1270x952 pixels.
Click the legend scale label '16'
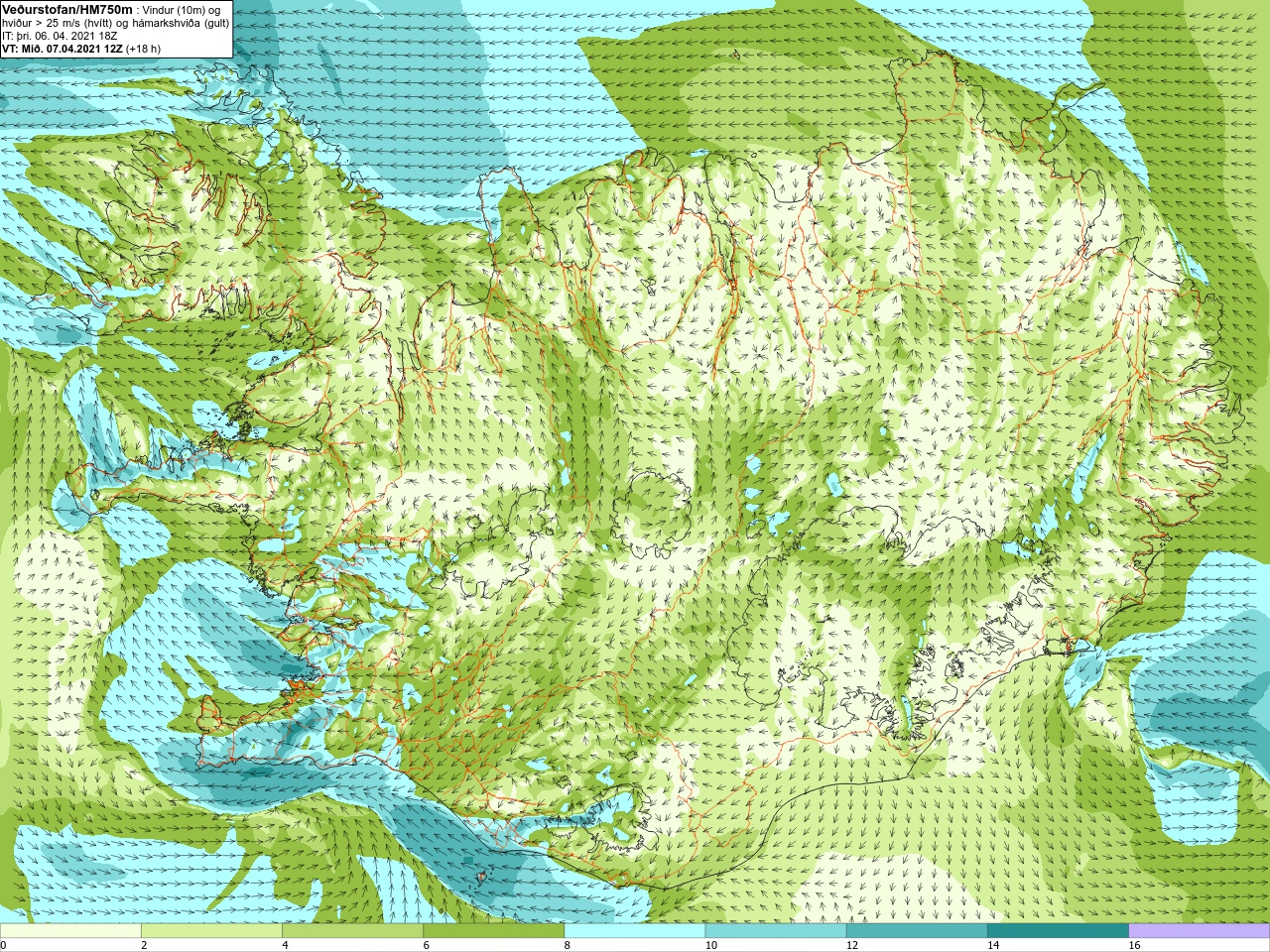(1135, 945)
